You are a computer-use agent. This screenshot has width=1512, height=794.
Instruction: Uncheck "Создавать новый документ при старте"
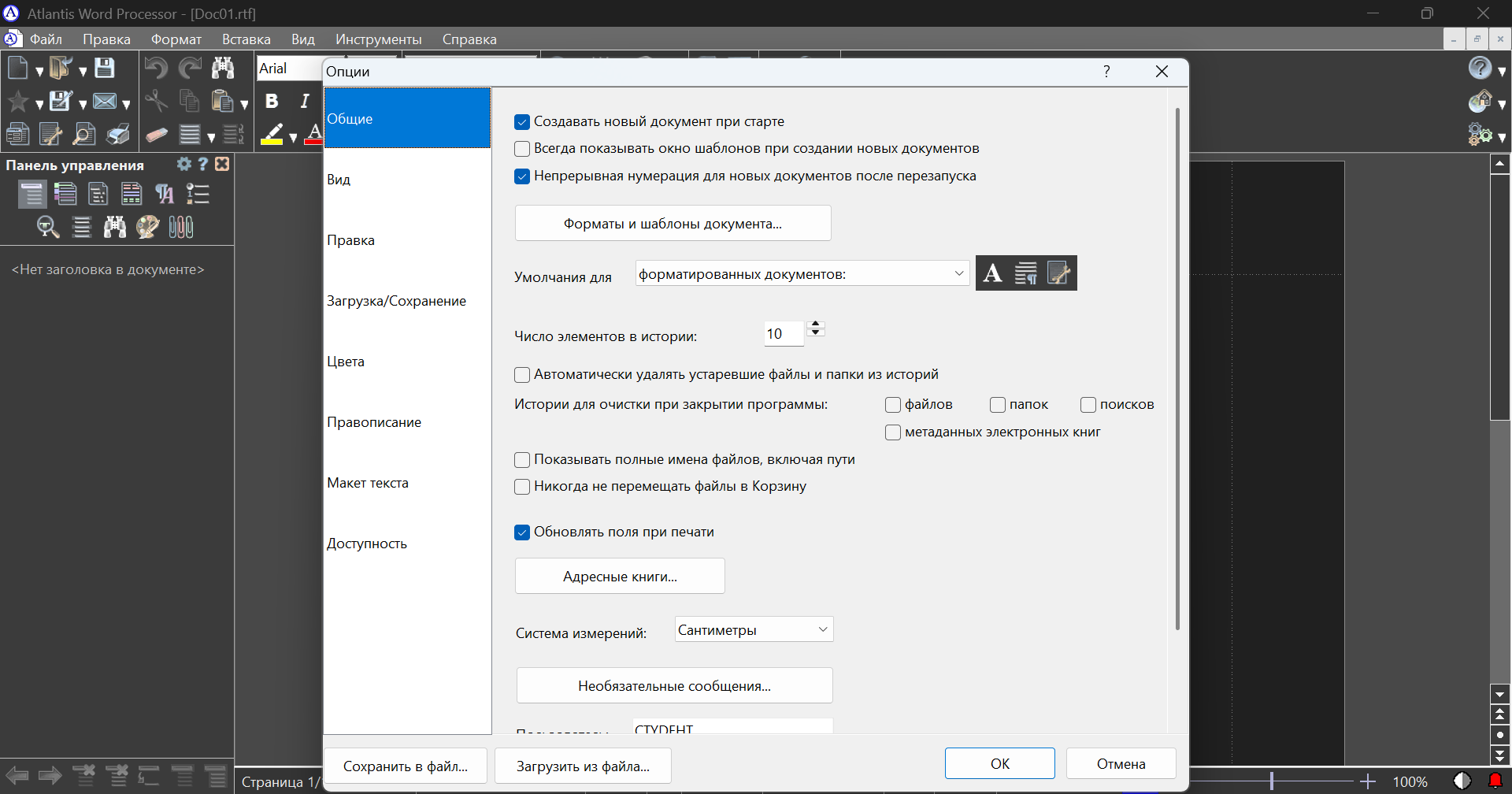522,122
